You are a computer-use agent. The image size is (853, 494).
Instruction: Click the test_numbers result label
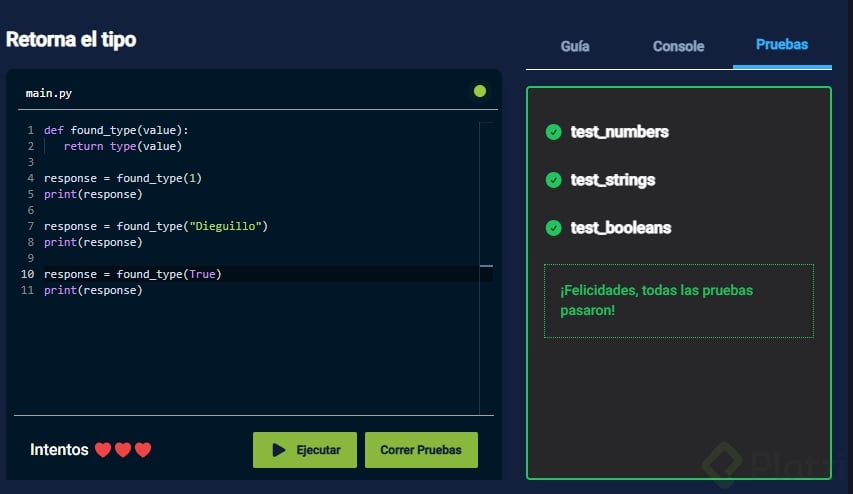pyautogui.click(x=619, y=132)
